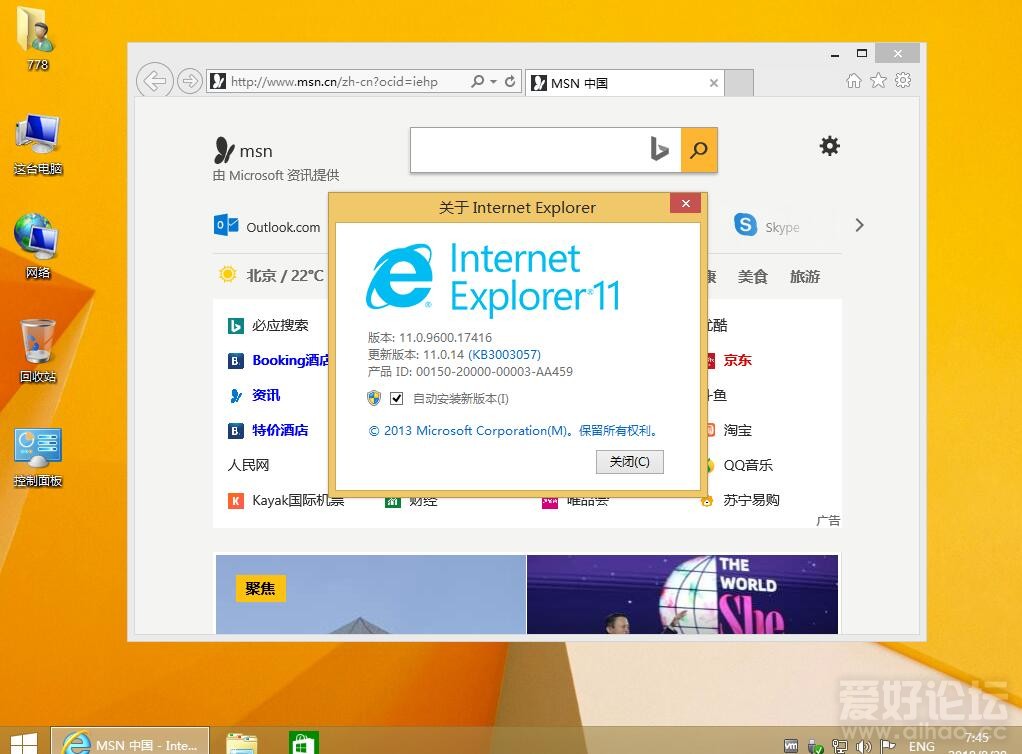Open the 回收站 recycle bin
This screenshot has height=754, width=1022.
pos(38,351)
